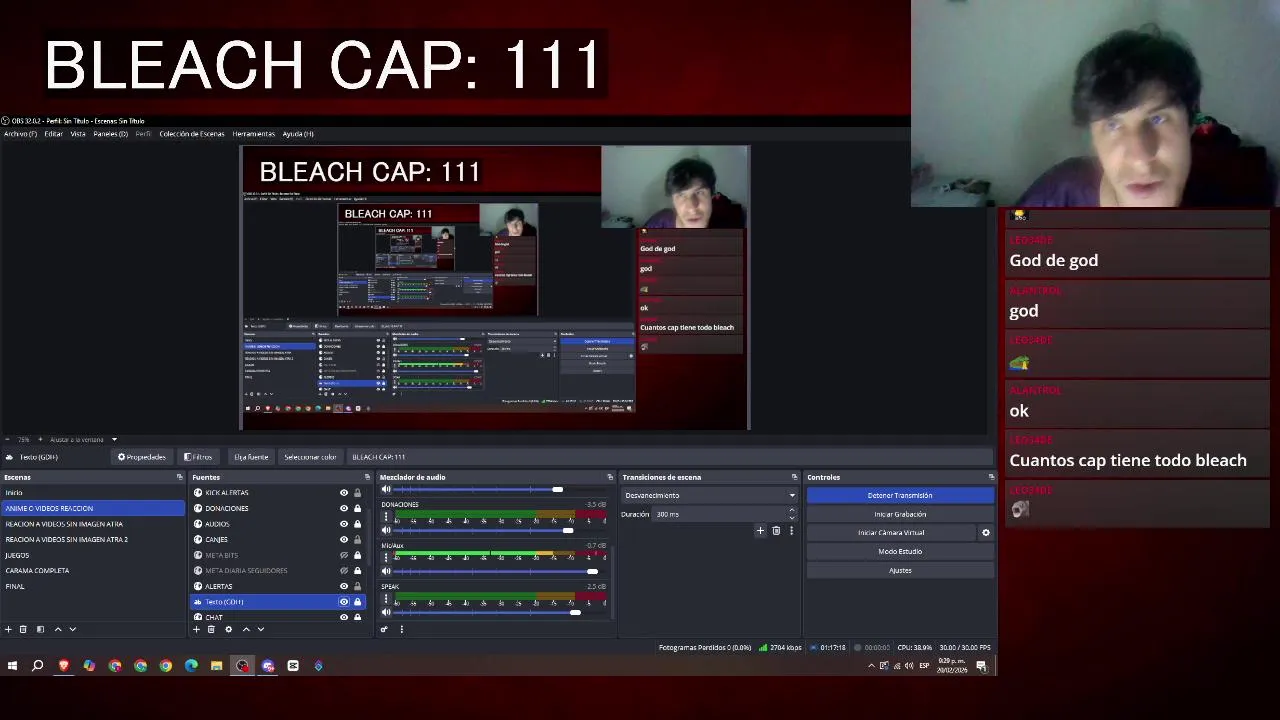Open Mic/Aux audio channel options menu
This screenshot has width=1280, height=720.
coord(386,558)
